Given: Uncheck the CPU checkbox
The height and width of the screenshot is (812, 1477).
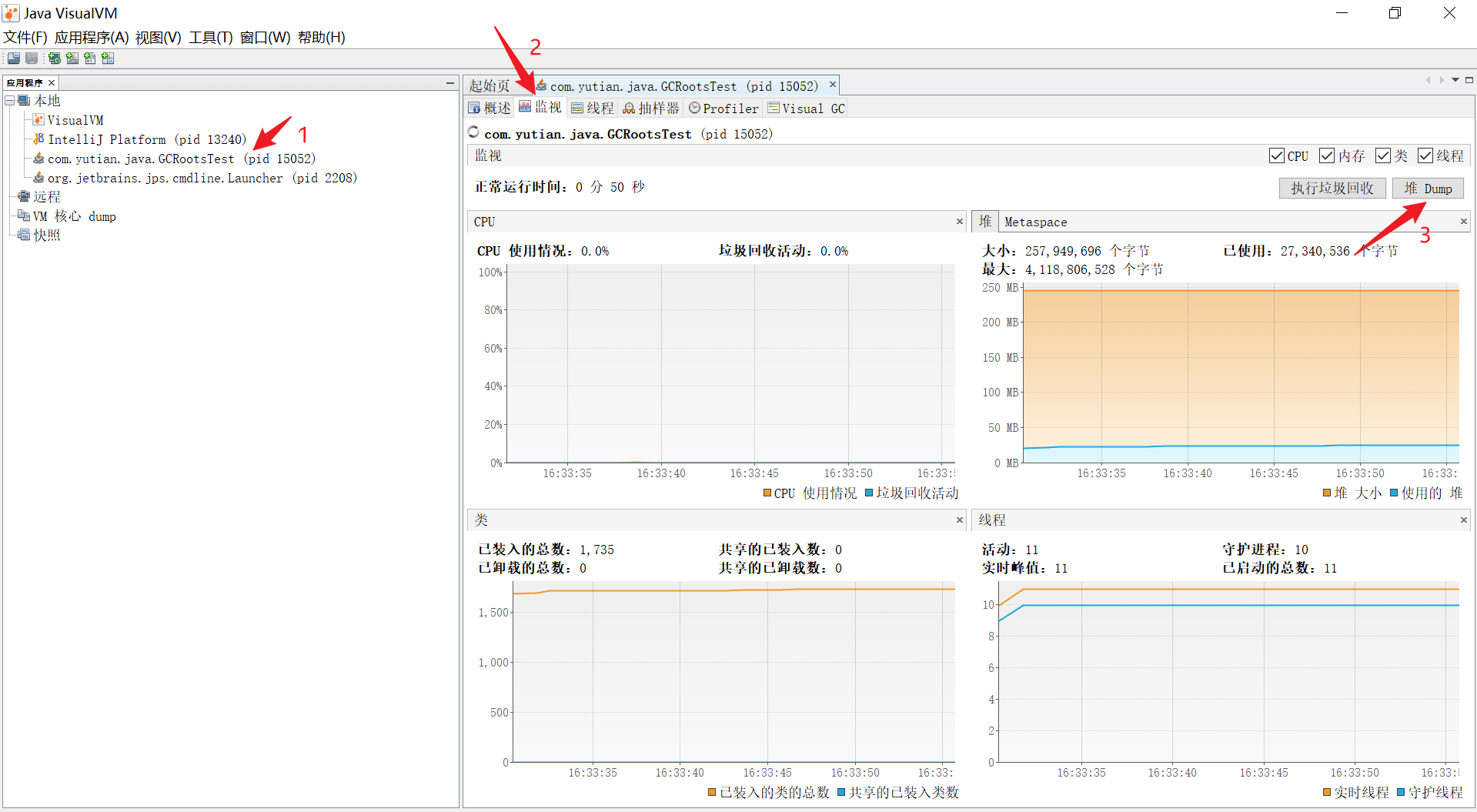Looking at the screenshot, I should (x=1276, y=155).
